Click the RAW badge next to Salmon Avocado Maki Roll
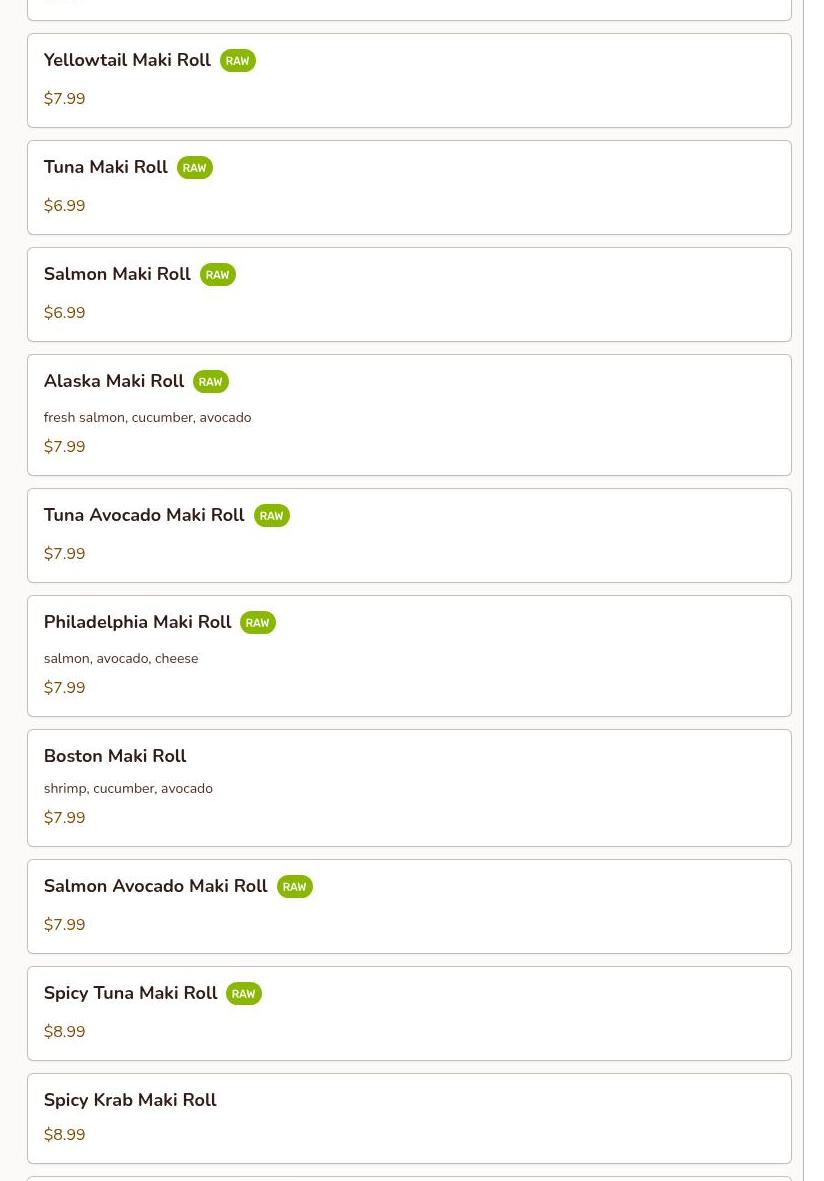824x1181 pixels. [x=295, y=887]
